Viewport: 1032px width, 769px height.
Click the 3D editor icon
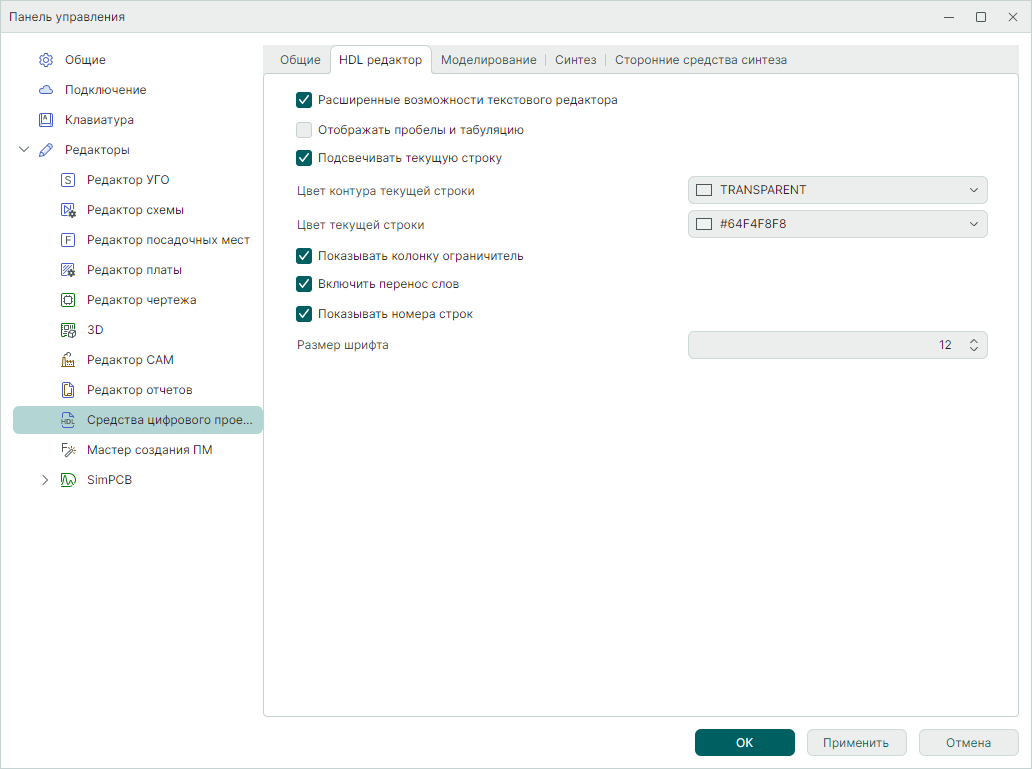point(68,330)
